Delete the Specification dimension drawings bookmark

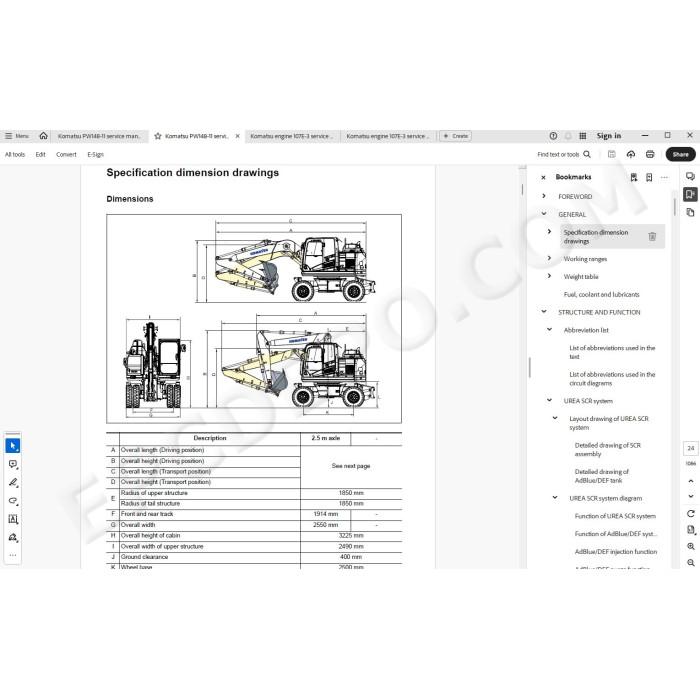coord(652,236)
